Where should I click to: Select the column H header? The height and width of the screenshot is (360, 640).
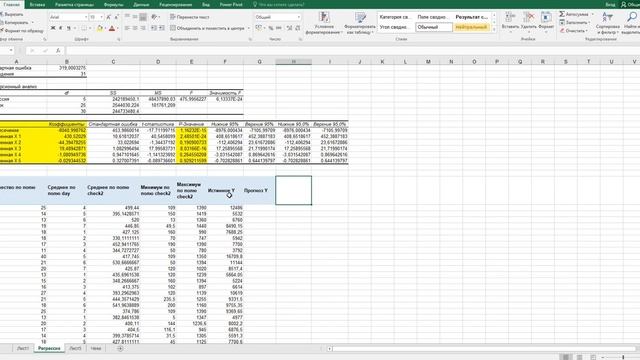tap(293, 62)
